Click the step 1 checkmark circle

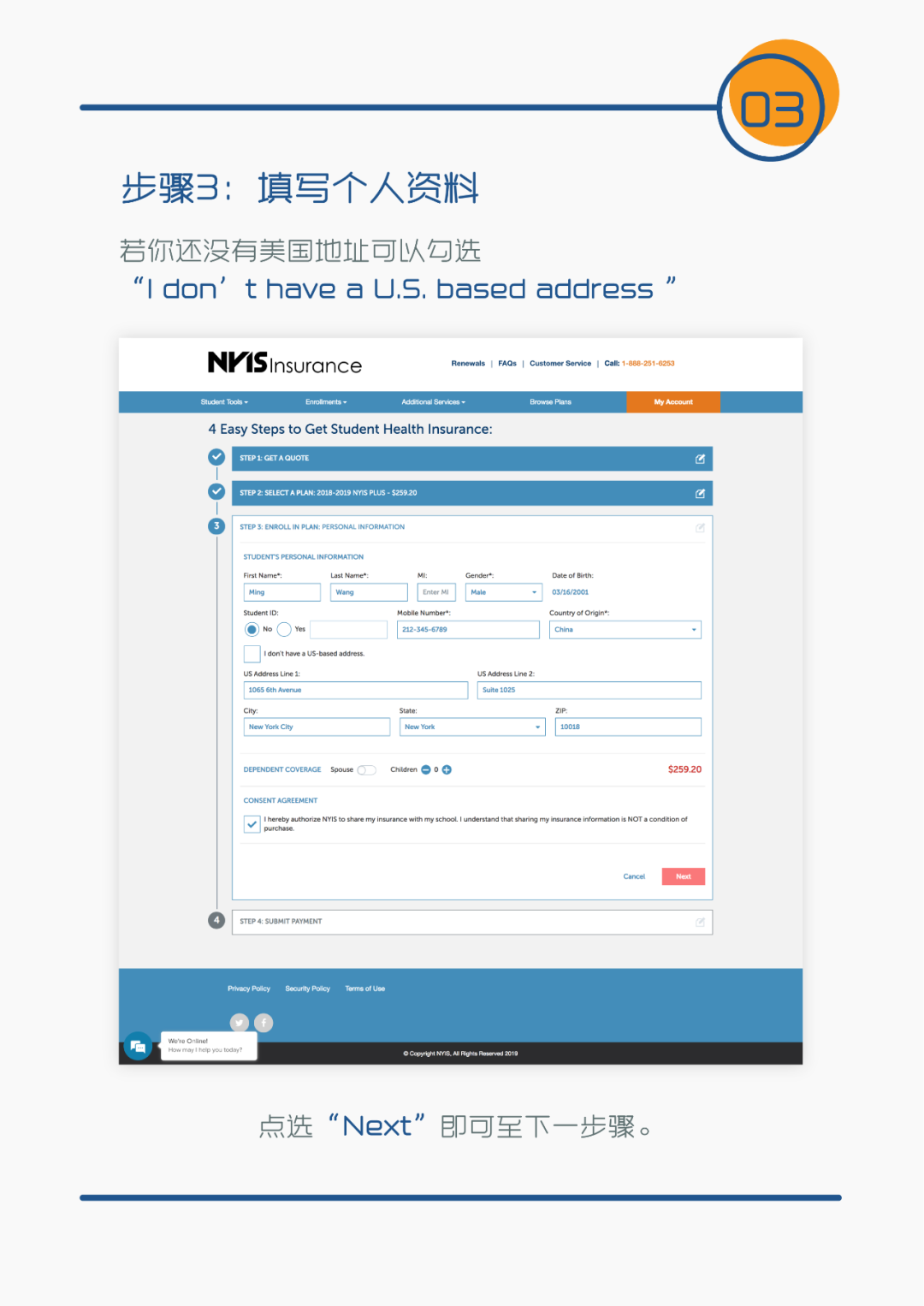(216, 457)
